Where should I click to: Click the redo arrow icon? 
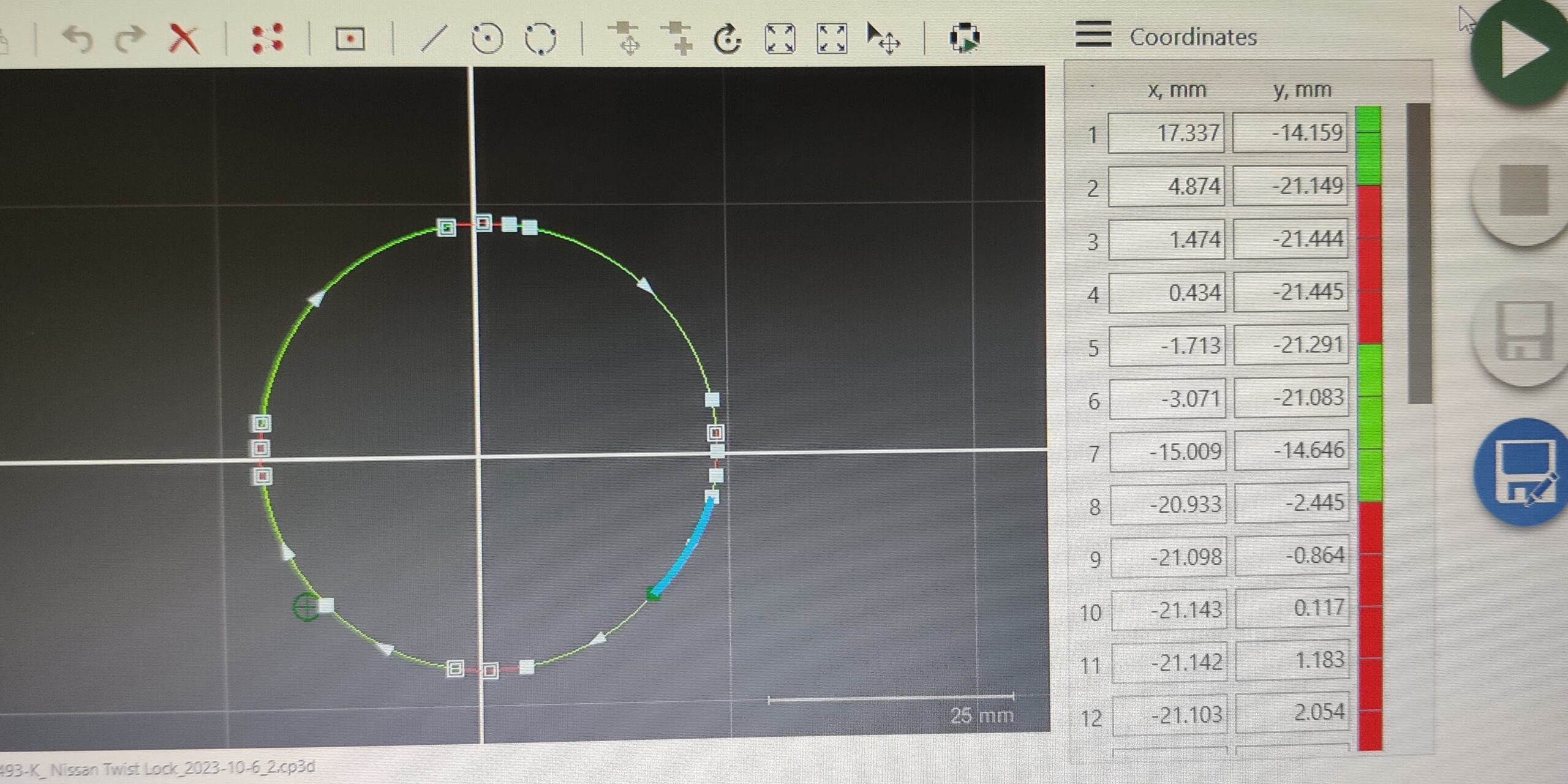pyautogui.click(x=130, y=40)
